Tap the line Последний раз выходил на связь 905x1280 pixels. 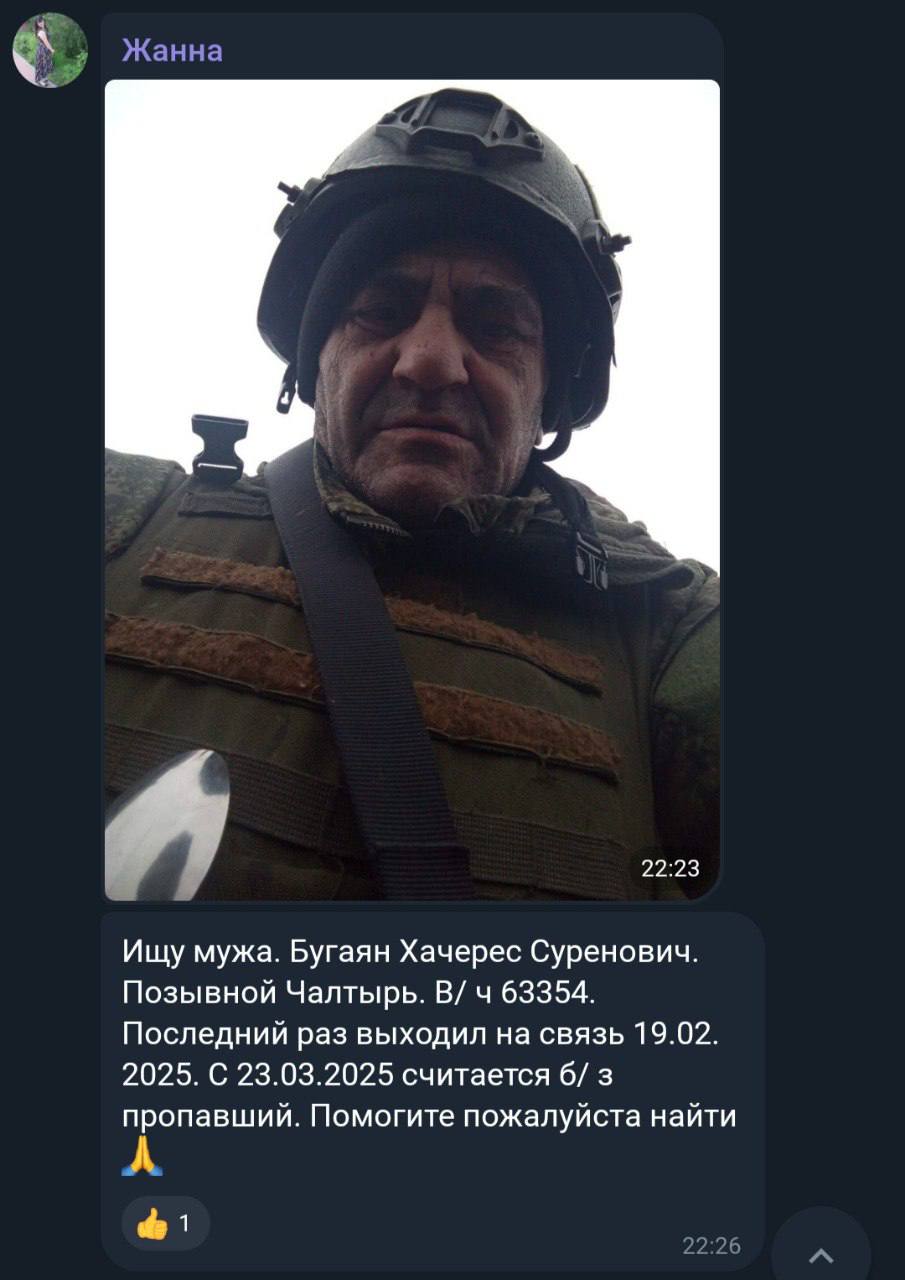420,1034
